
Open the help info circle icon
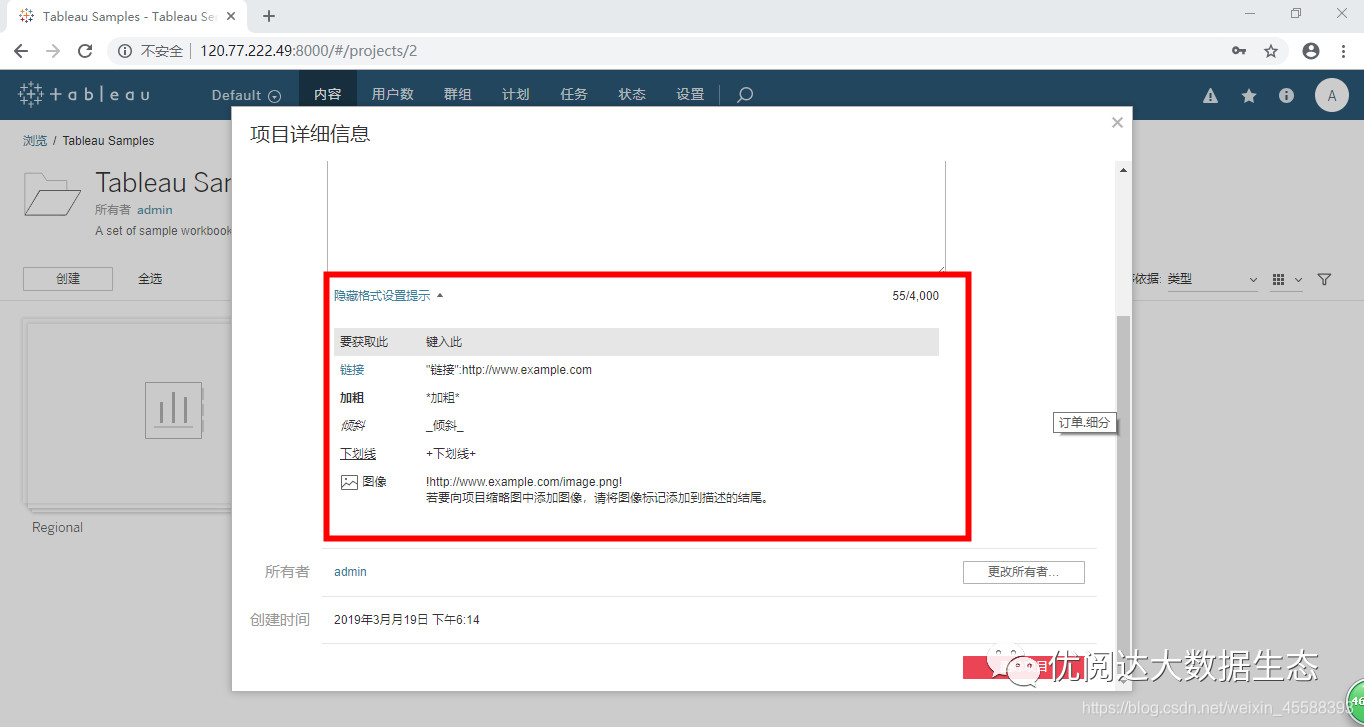coord(1287,96)
